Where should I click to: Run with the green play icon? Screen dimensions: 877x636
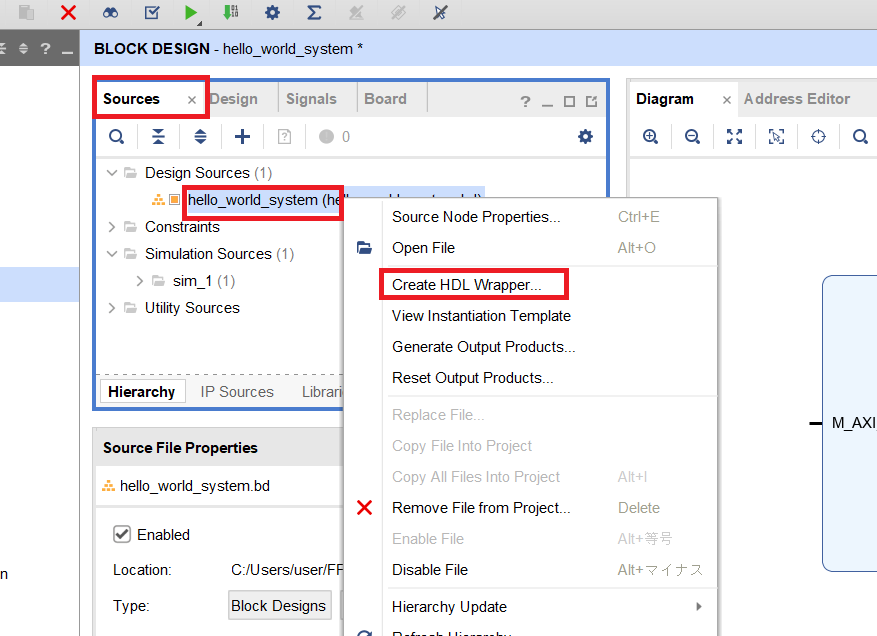pos(191,12)
